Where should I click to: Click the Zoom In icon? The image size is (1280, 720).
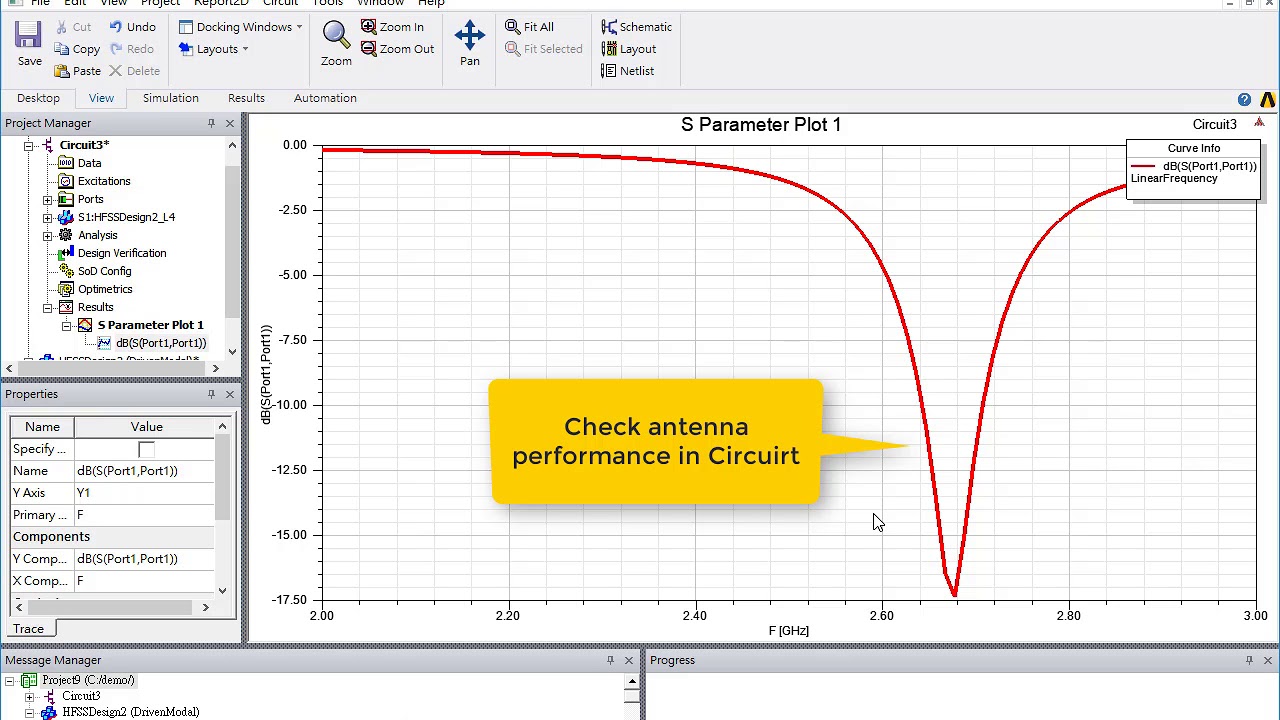click(369, 27)
